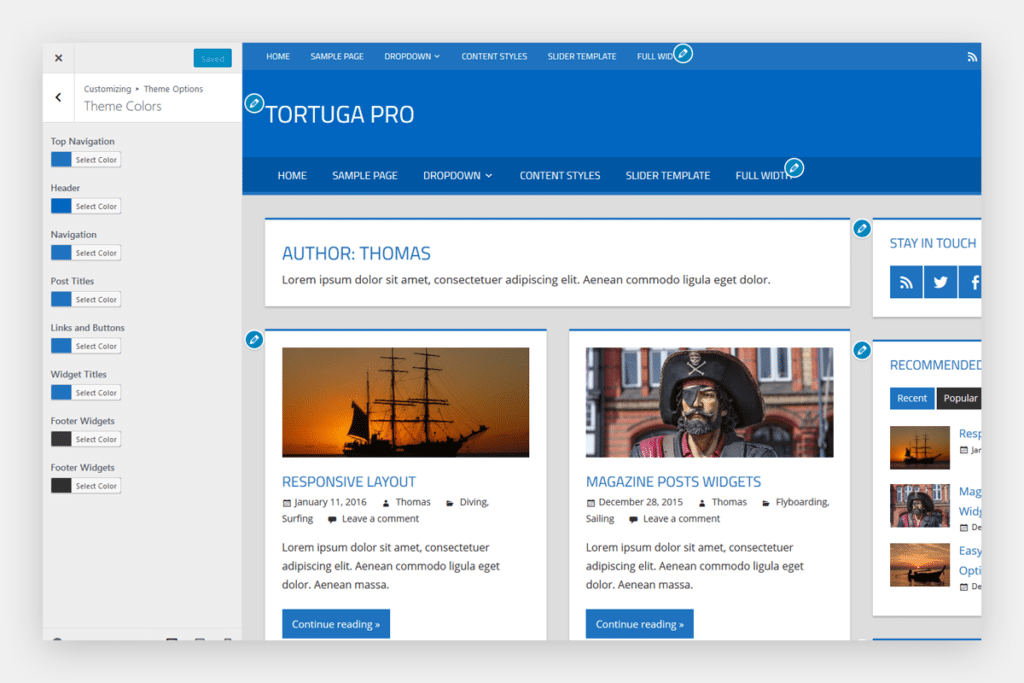
Task: Click Select Color for Post Titles
Action: pyautogui.click(x=96, y=299)
